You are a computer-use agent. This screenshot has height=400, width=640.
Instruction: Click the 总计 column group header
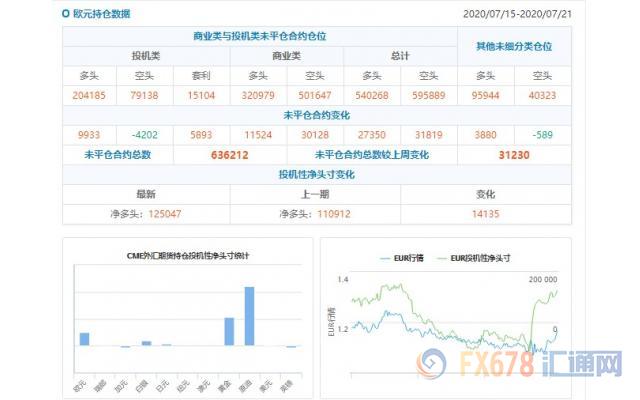tap(400, 56)
